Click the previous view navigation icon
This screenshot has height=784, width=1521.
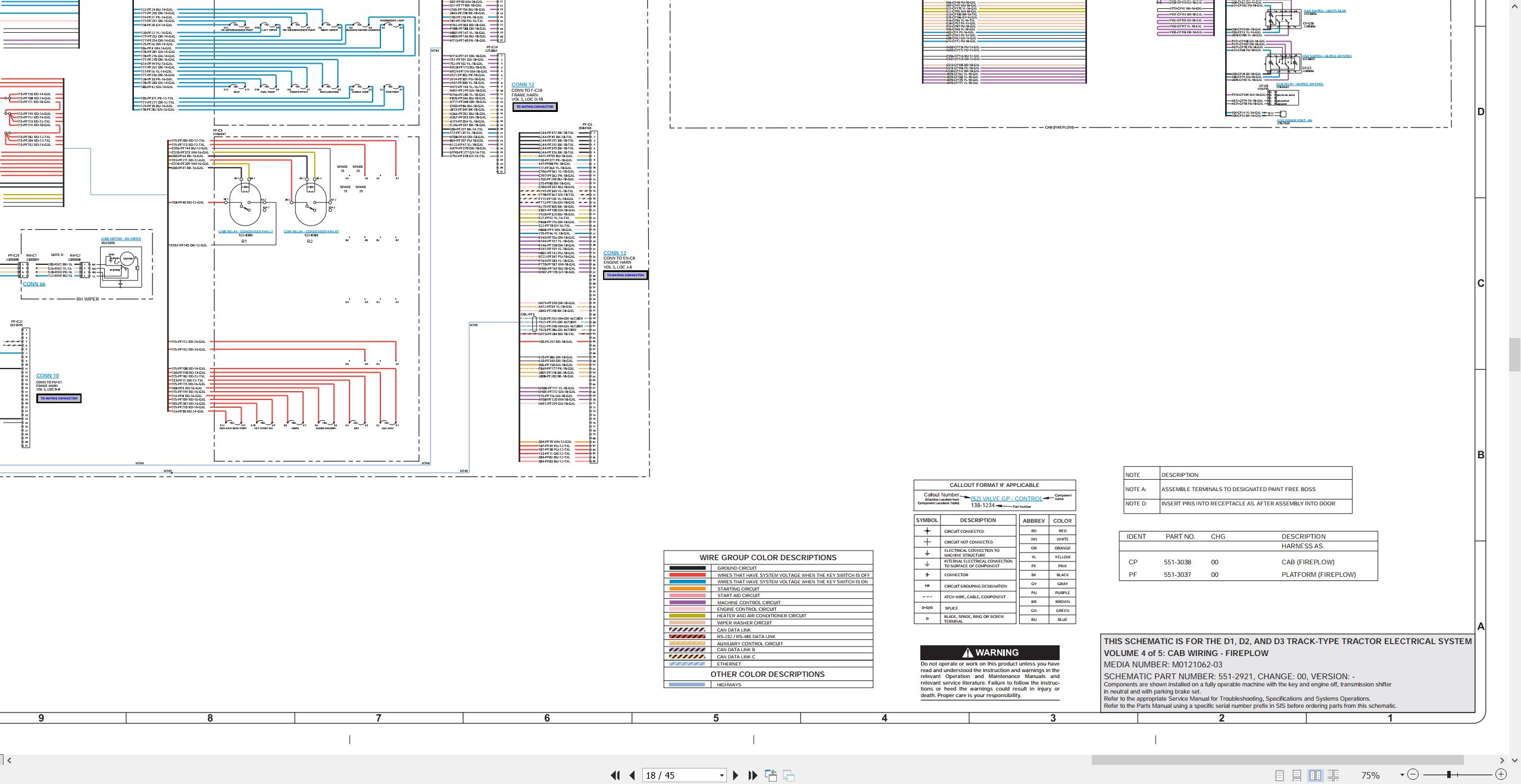771,775
